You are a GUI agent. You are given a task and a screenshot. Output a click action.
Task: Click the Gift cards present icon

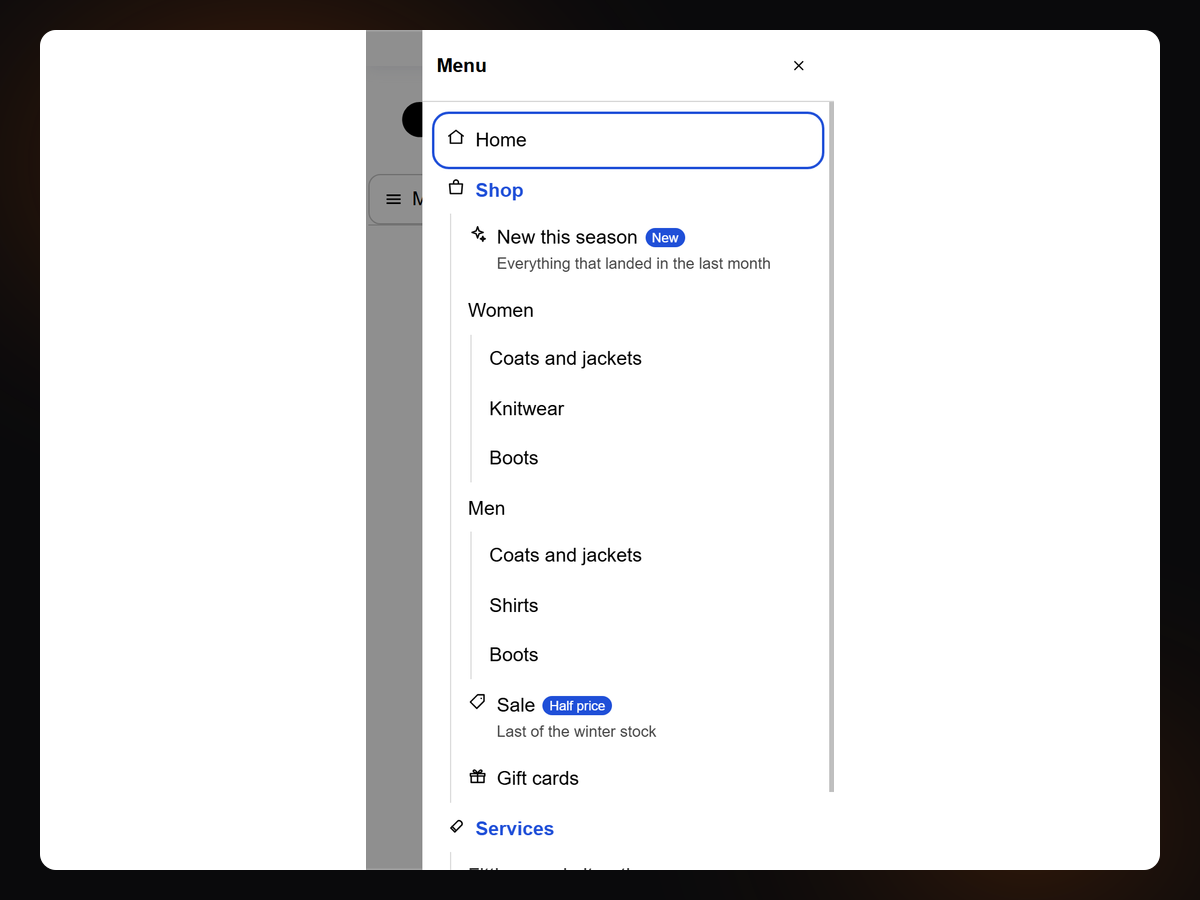[x=478, y=777]
